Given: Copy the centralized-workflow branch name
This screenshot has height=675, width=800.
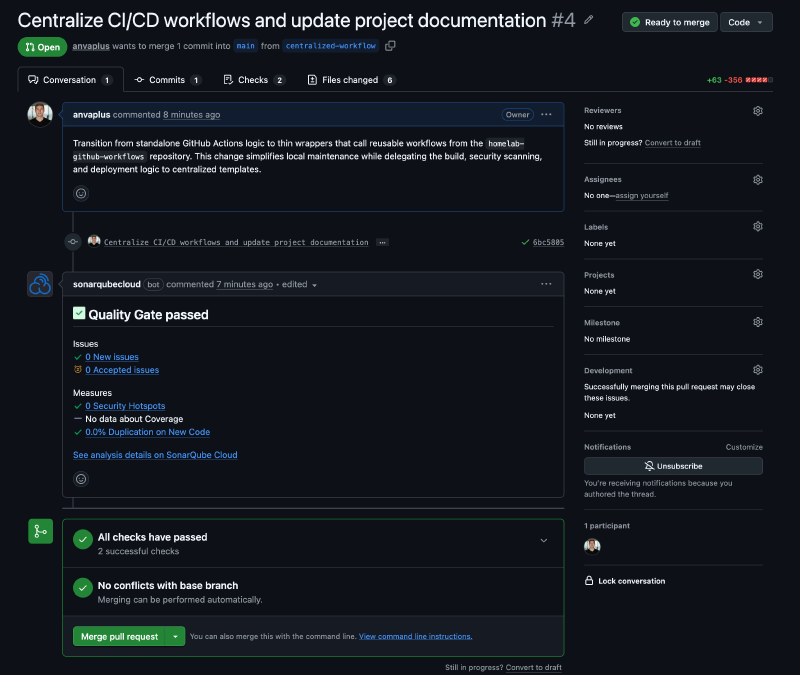Looking at the screenshot, I should (390, 46).
